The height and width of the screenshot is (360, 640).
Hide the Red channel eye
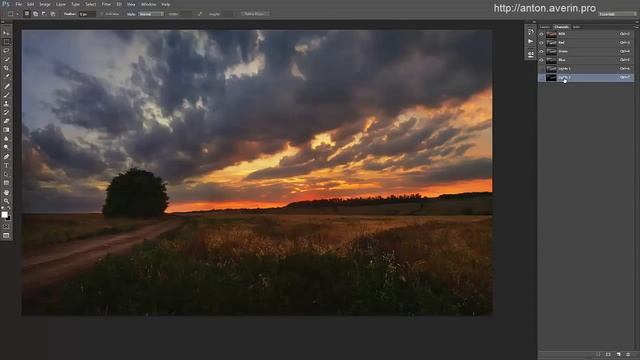pyautogui.click(x=542, y=43)
